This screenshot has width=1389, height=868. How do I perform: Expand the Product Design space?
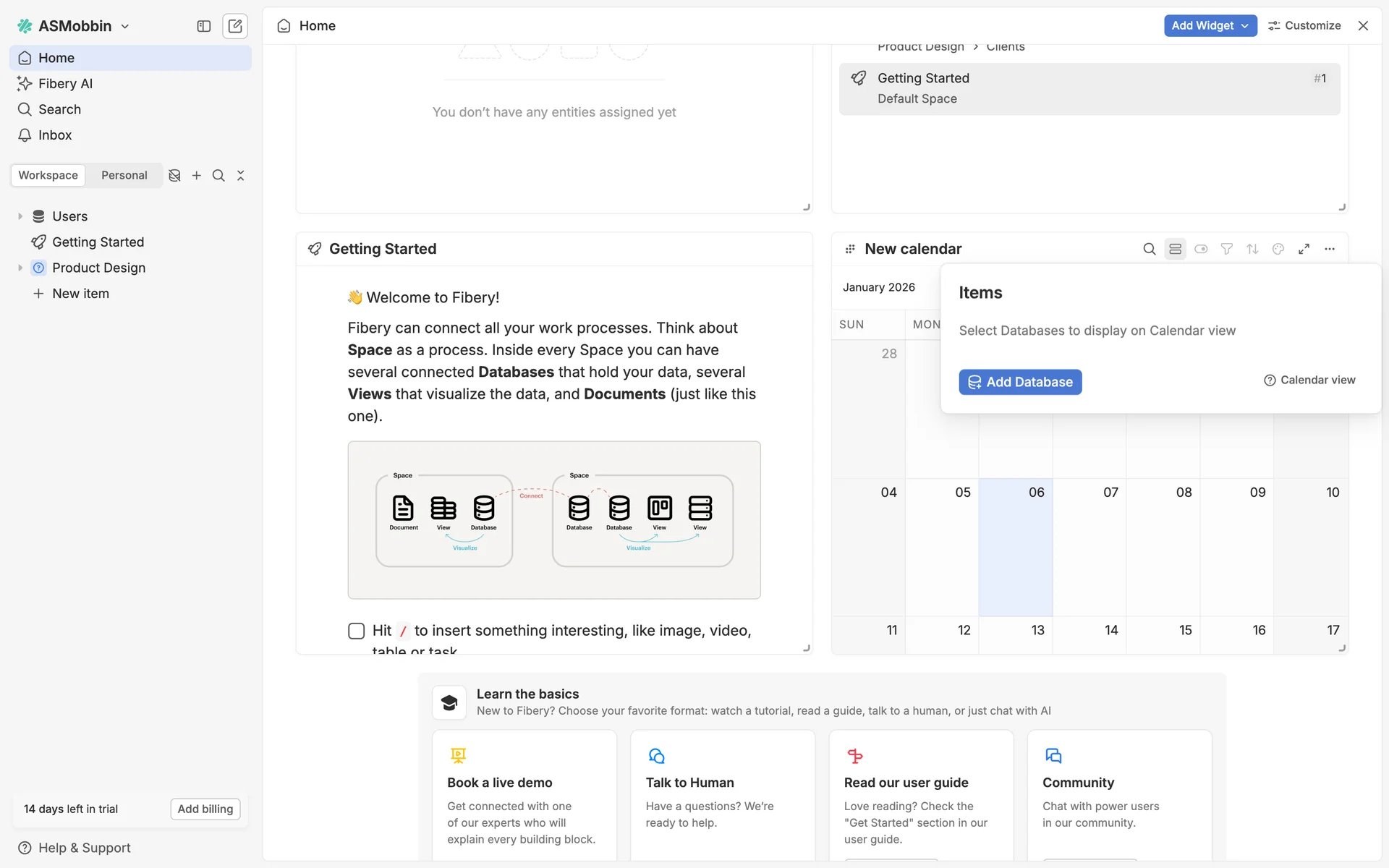click(x=20, y=268)
